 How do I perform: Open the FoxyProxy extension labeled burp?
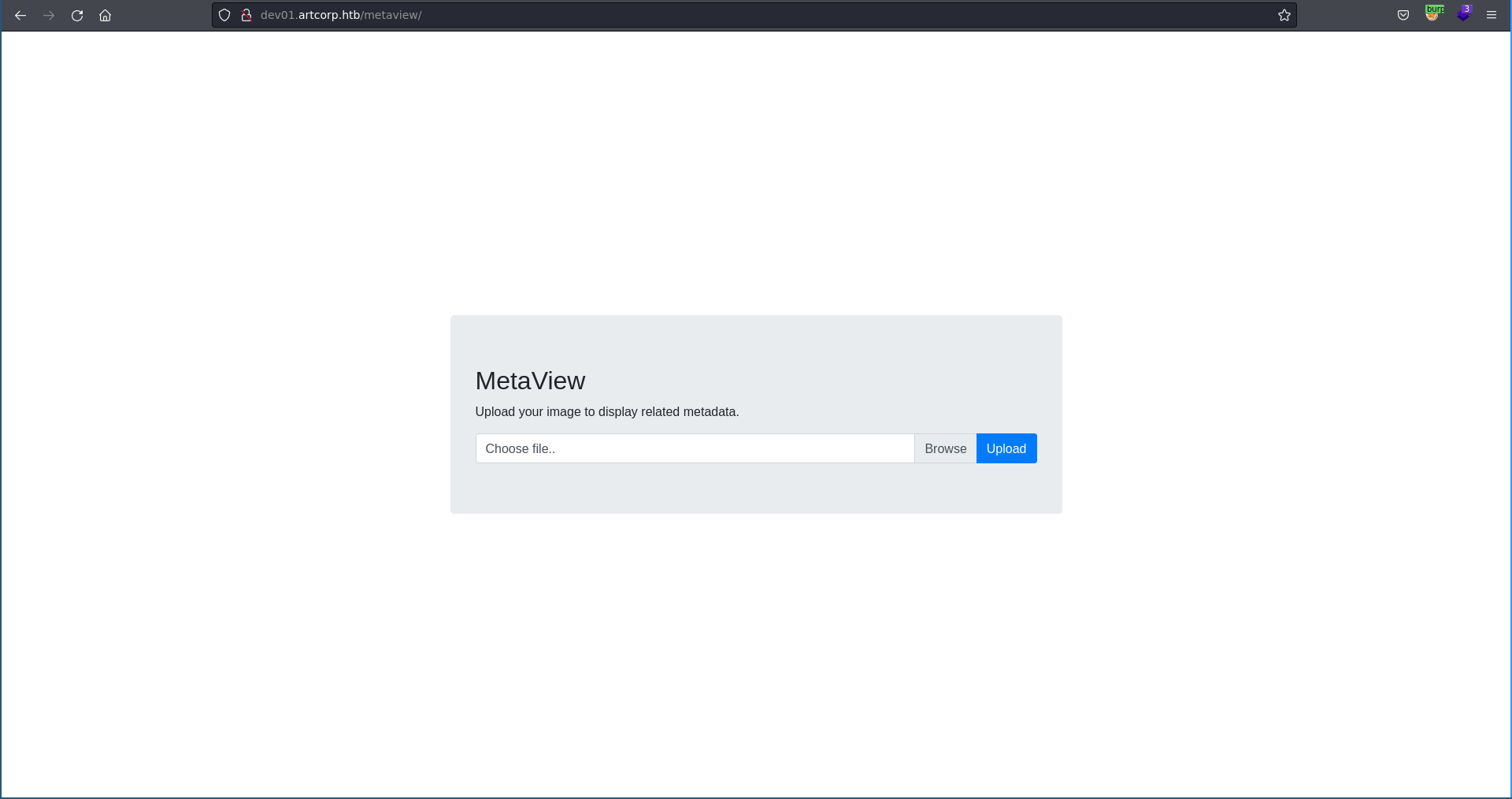tap(1433, 14)
